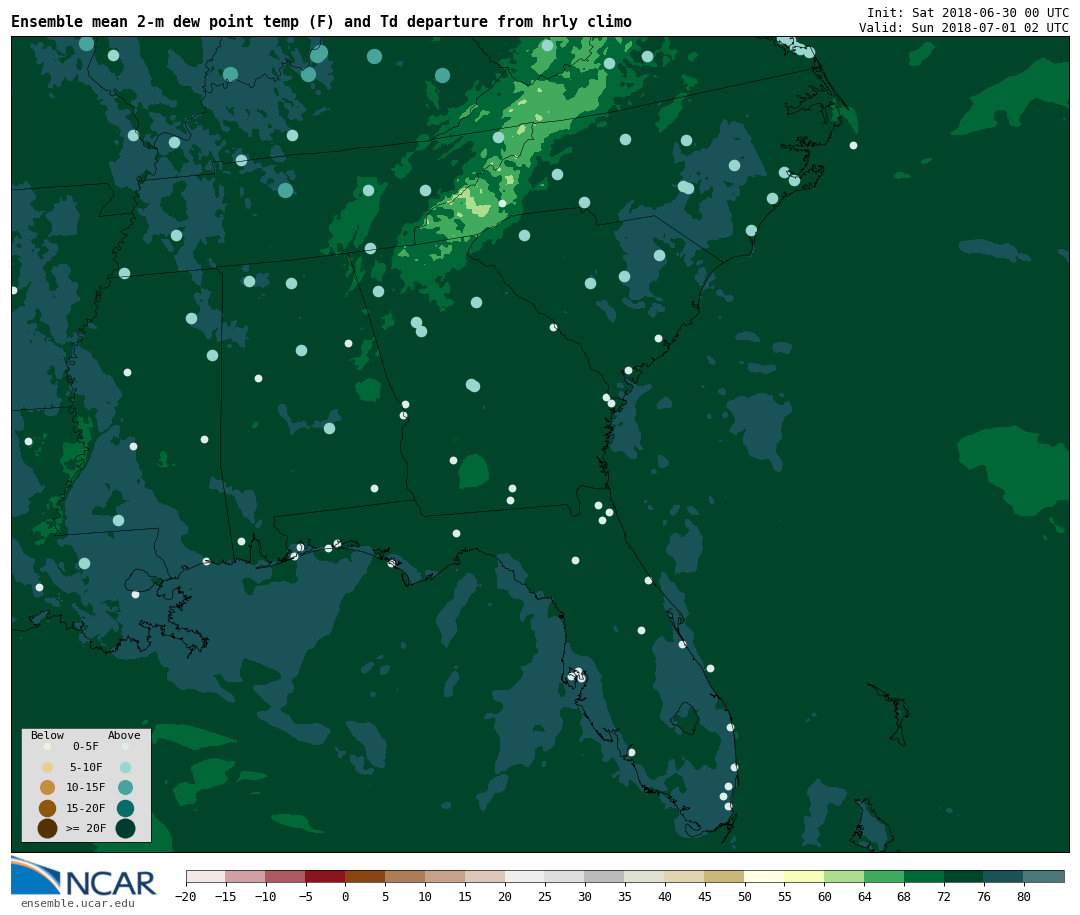
Task: Pick the brown swatch between 0 and 5
Action: [365, 876]
